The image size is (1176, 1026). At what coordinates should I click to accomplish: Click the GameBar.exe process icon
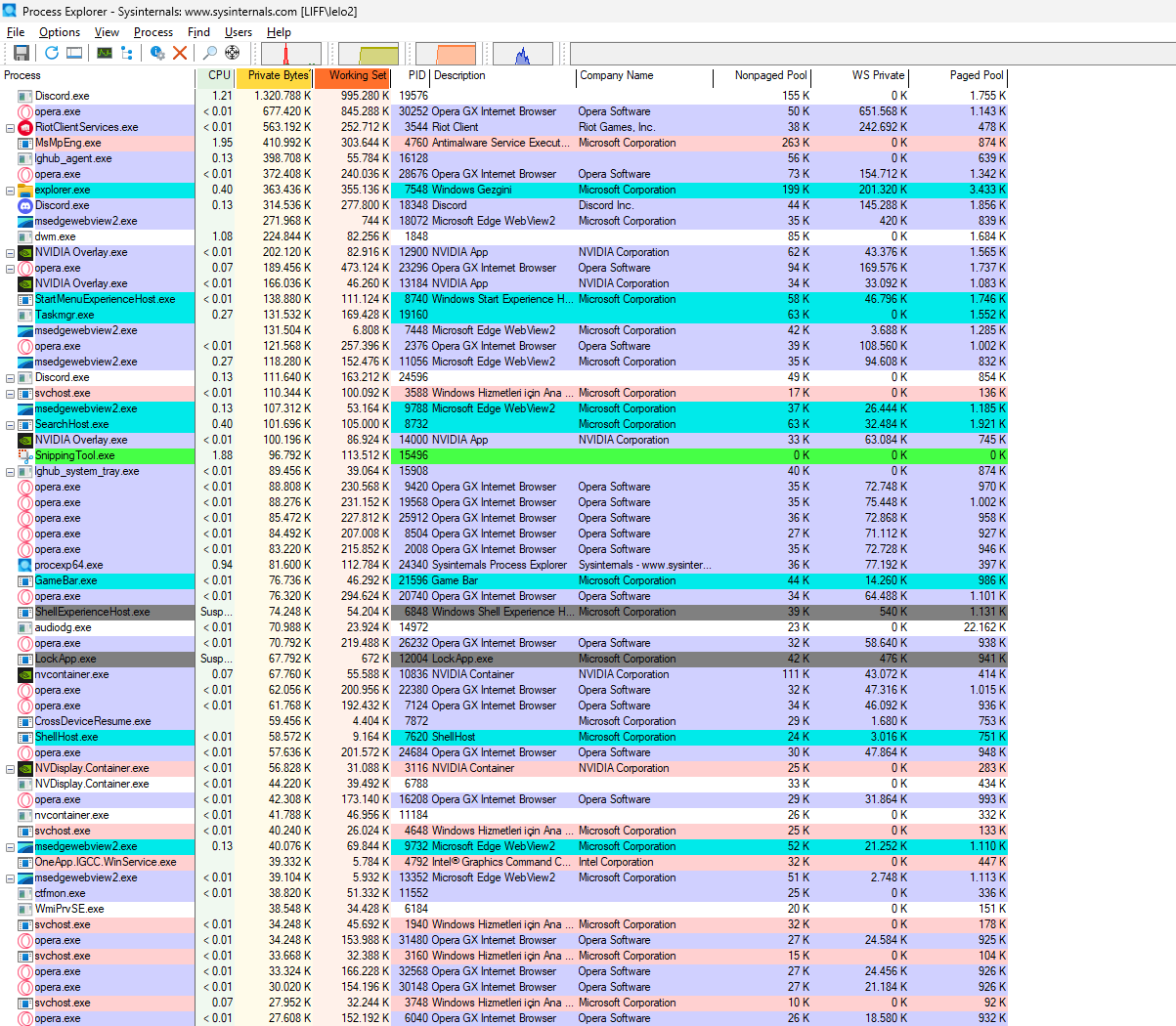(25, 580)
